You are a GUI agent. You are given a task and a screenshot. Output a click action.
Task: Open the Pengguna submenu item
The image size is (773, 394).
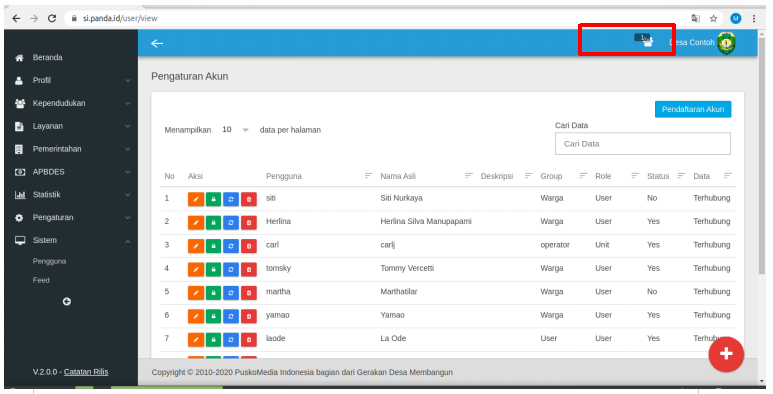[x=49, y=261]
